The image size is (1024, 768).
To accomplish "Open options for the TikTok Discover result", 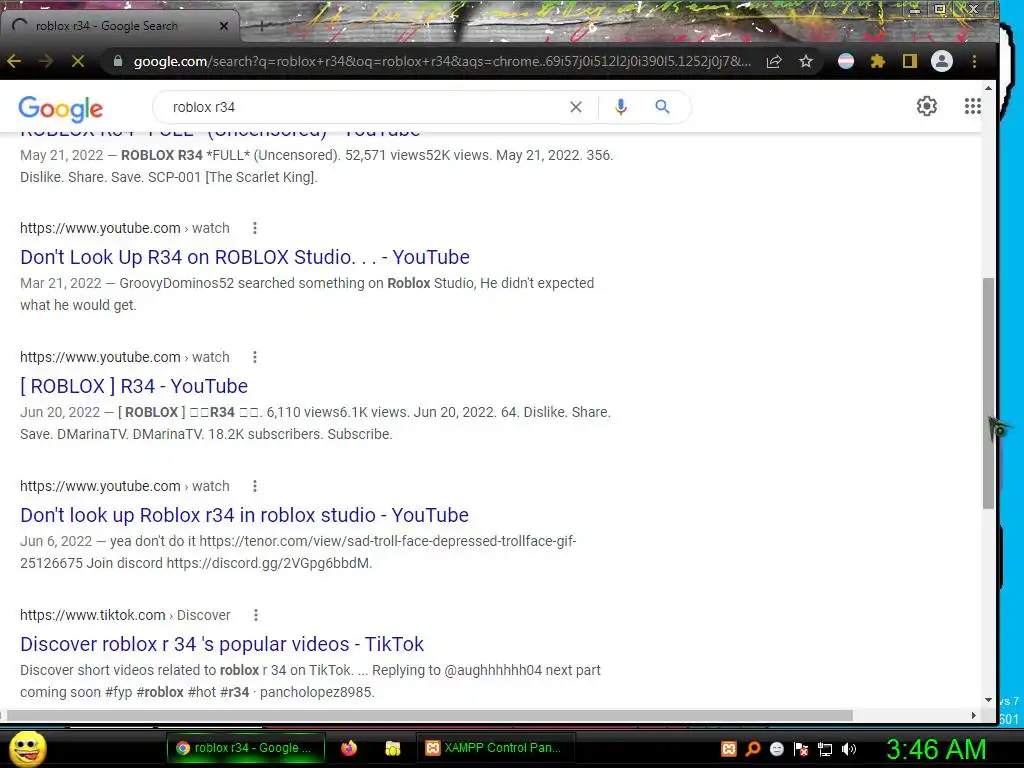I will [256, 615].
